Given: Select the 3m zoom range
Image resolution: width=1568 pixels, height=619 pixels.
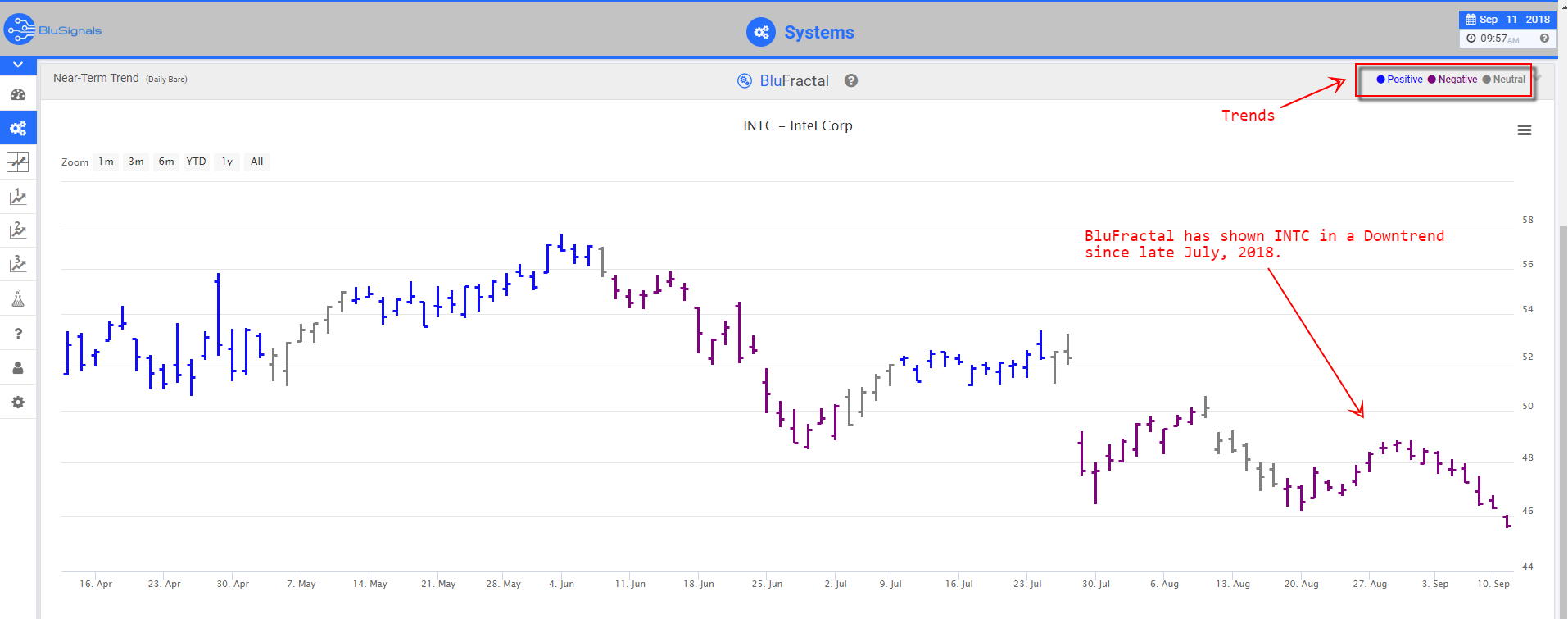Looking at the screenshot, I should (x=136, y=162).
